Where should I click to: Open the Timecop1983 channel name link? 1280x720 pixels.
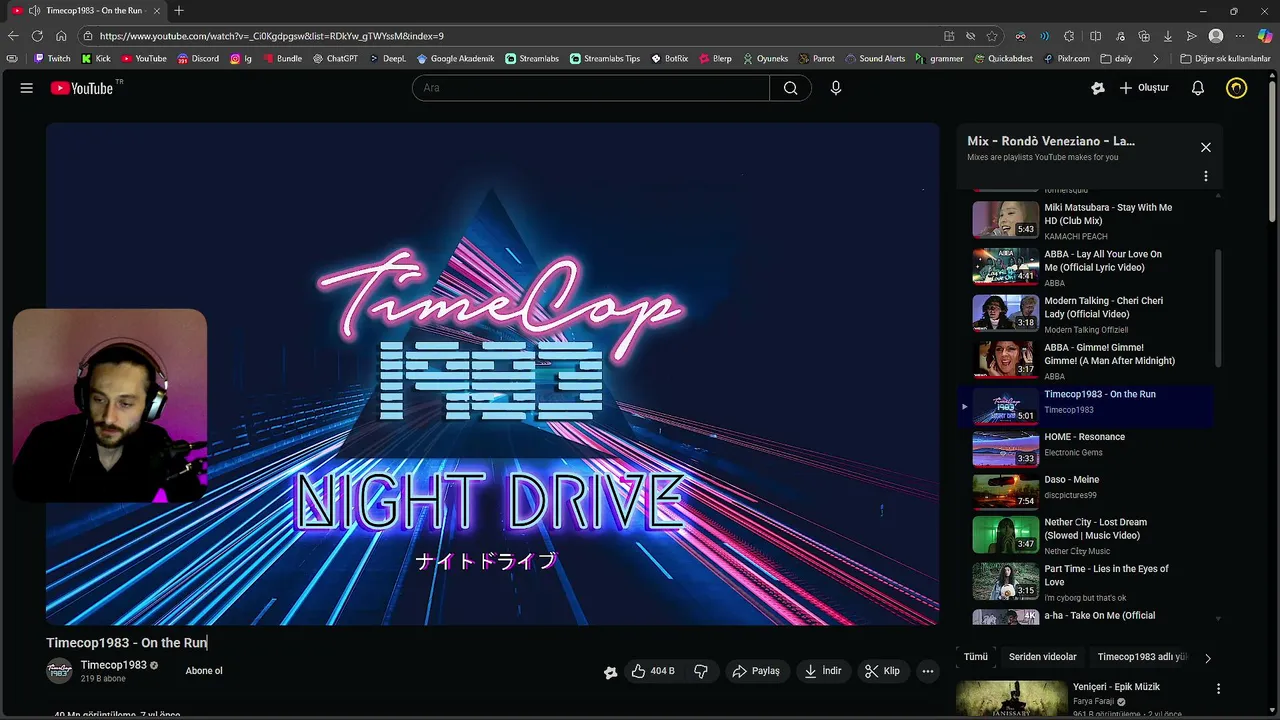tap(113, 665)
